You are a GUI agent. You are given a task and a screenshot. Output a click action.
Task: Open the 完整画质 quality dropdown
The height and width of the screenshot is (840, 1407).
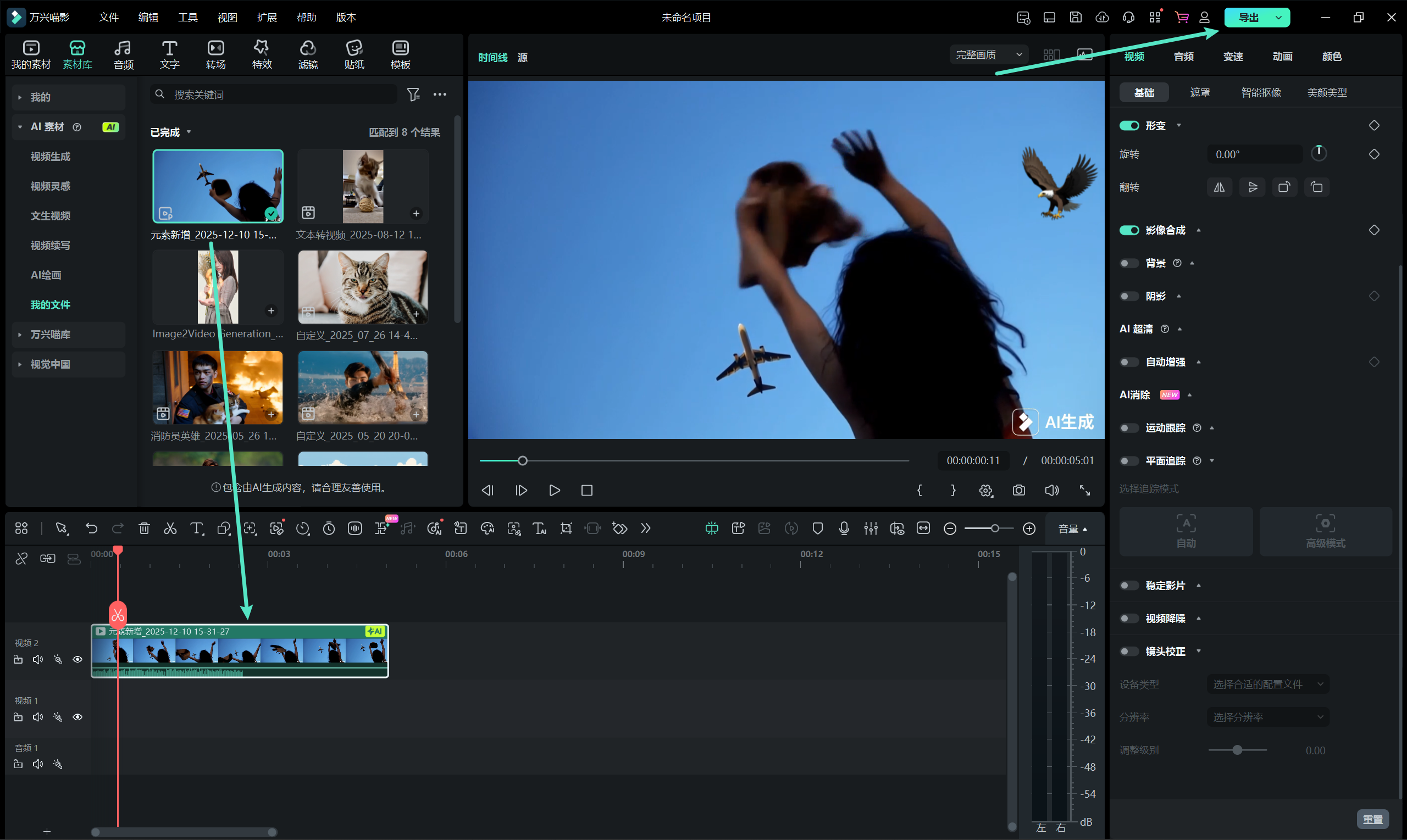988,55
